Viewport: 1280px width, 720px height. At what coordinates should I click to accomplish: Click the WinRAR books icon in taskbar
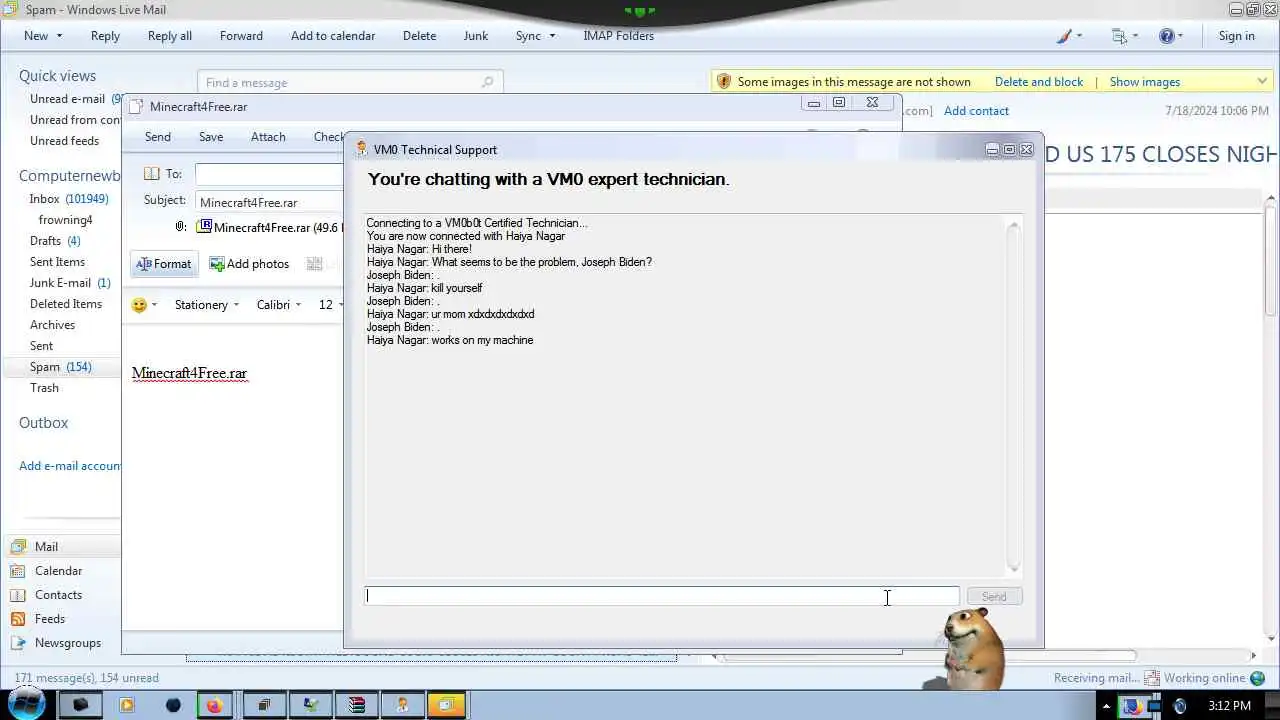coord(357,705)
